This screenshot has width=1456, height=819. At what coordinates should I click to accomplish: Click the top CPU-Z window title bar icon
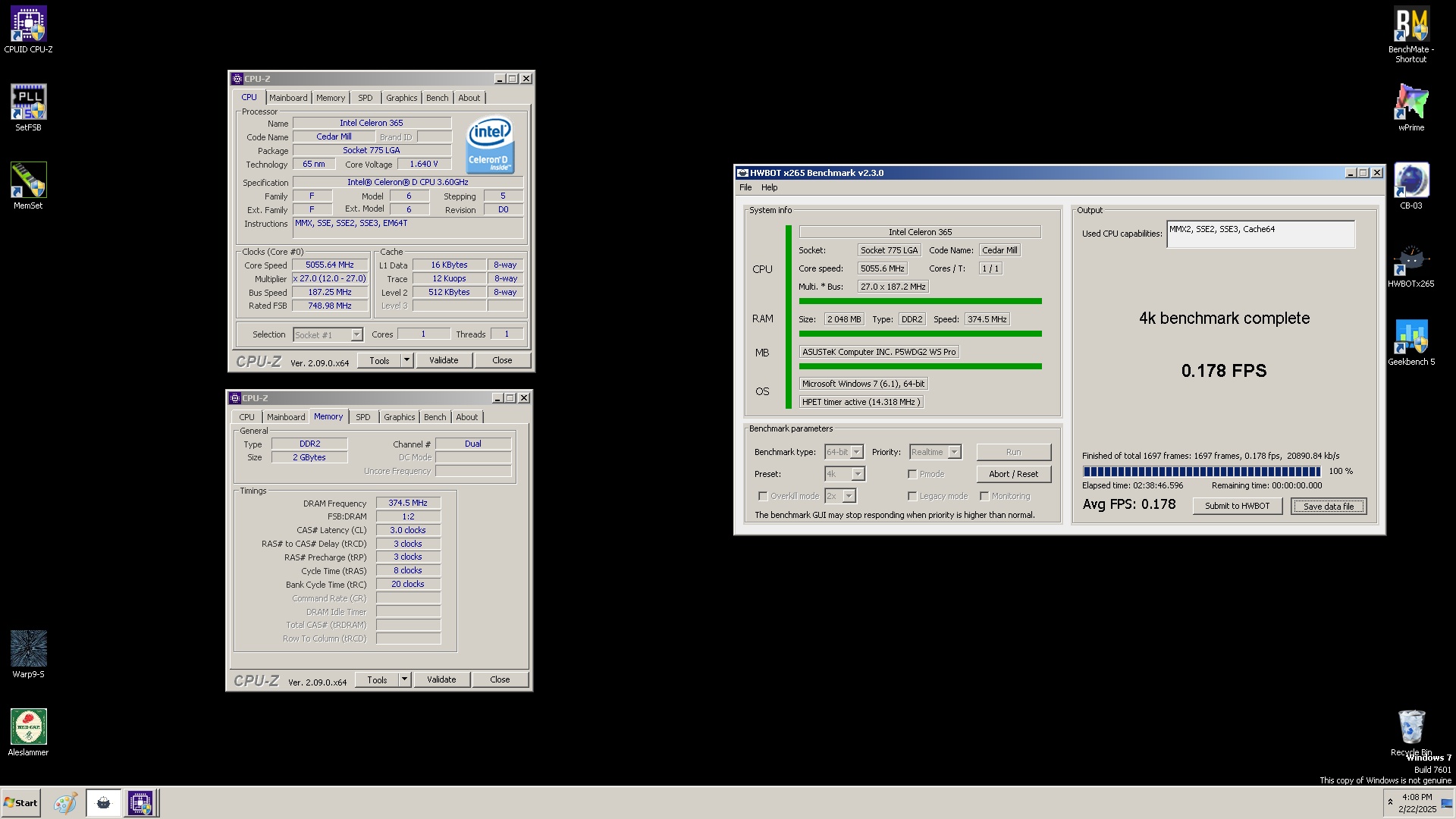click(x=237, y=79)
